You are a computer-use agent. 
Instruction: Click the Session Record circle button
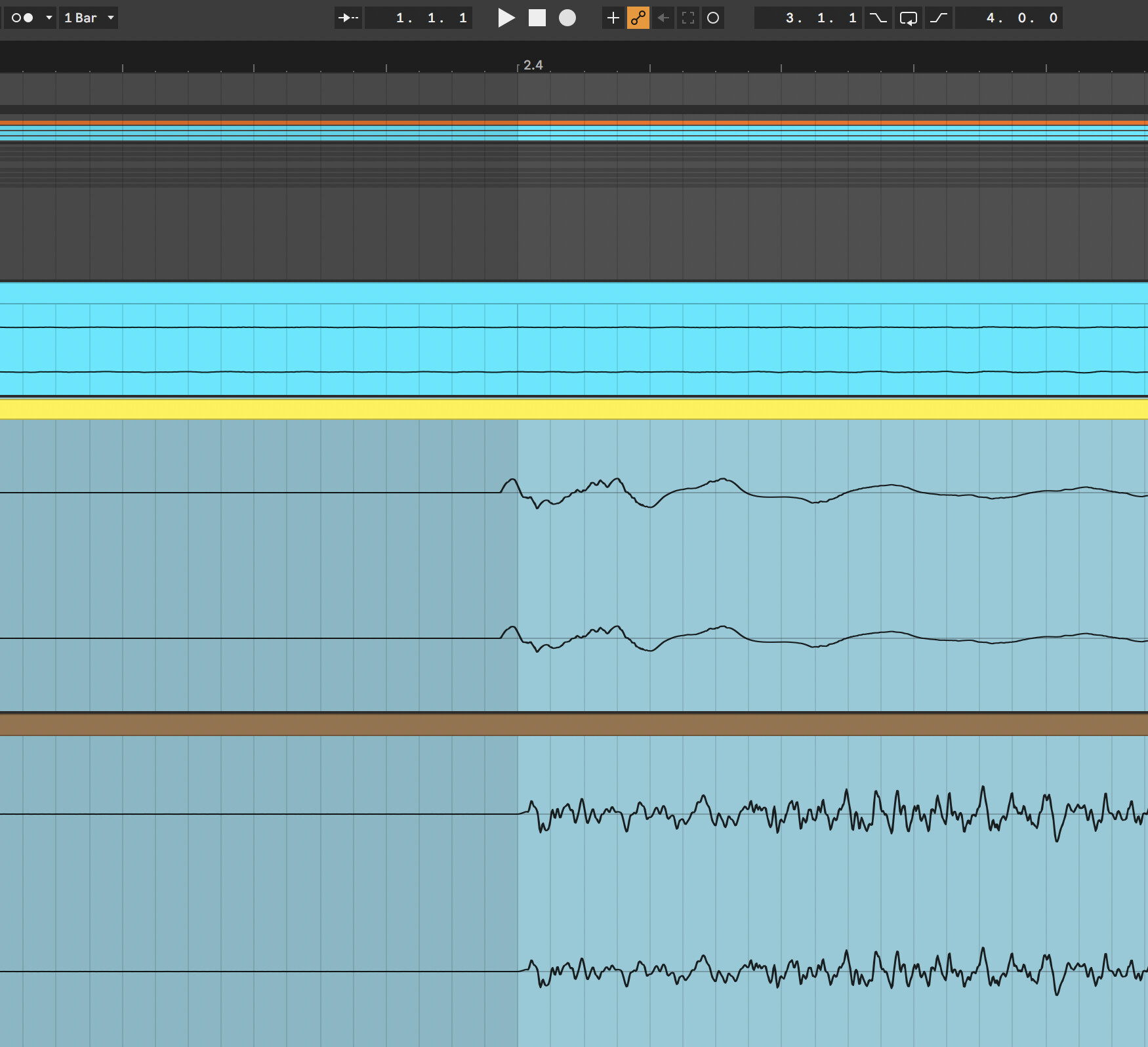point(713,18)
